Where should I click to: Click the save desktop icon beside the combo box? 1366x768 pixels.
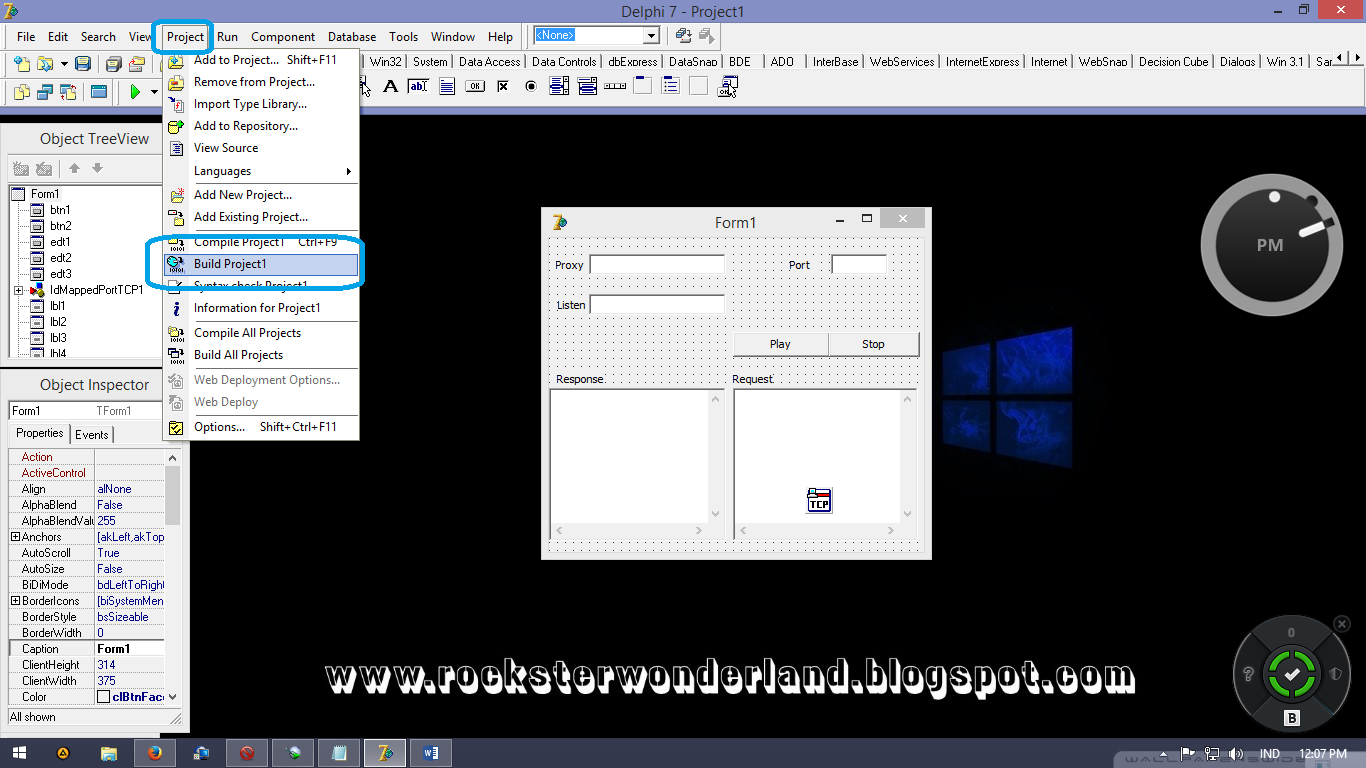pyautogui.click(x=683, y=36)
